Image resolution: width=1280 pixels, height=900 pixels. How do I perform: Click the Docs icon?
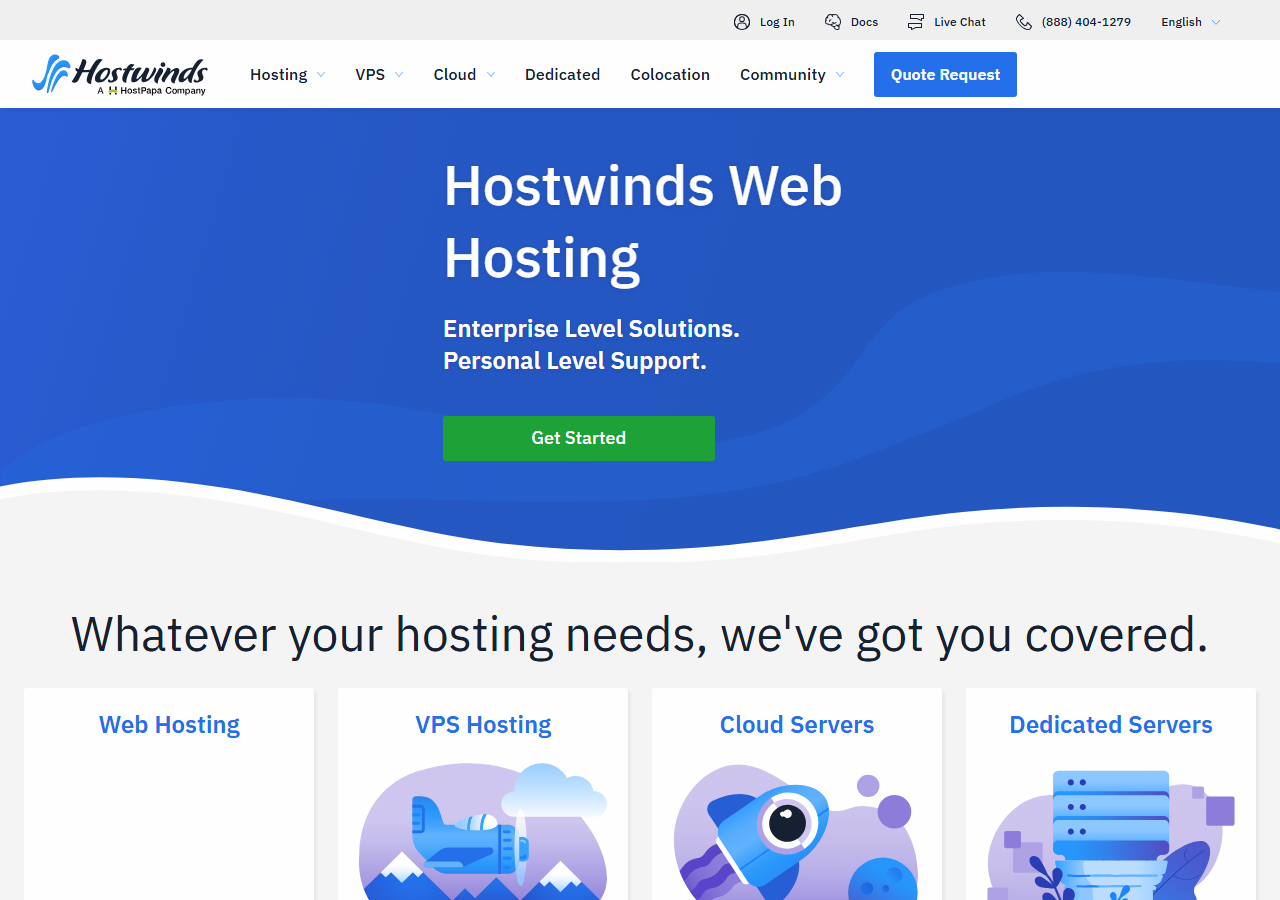point(833,22)
